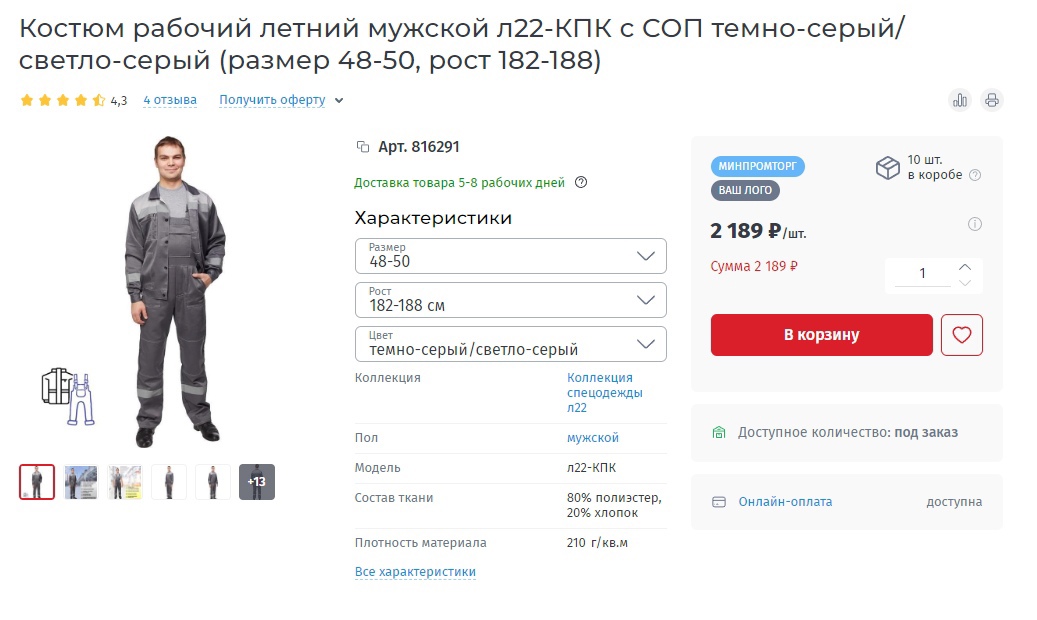Open the Все характеристики link

[x=415, y=572]
